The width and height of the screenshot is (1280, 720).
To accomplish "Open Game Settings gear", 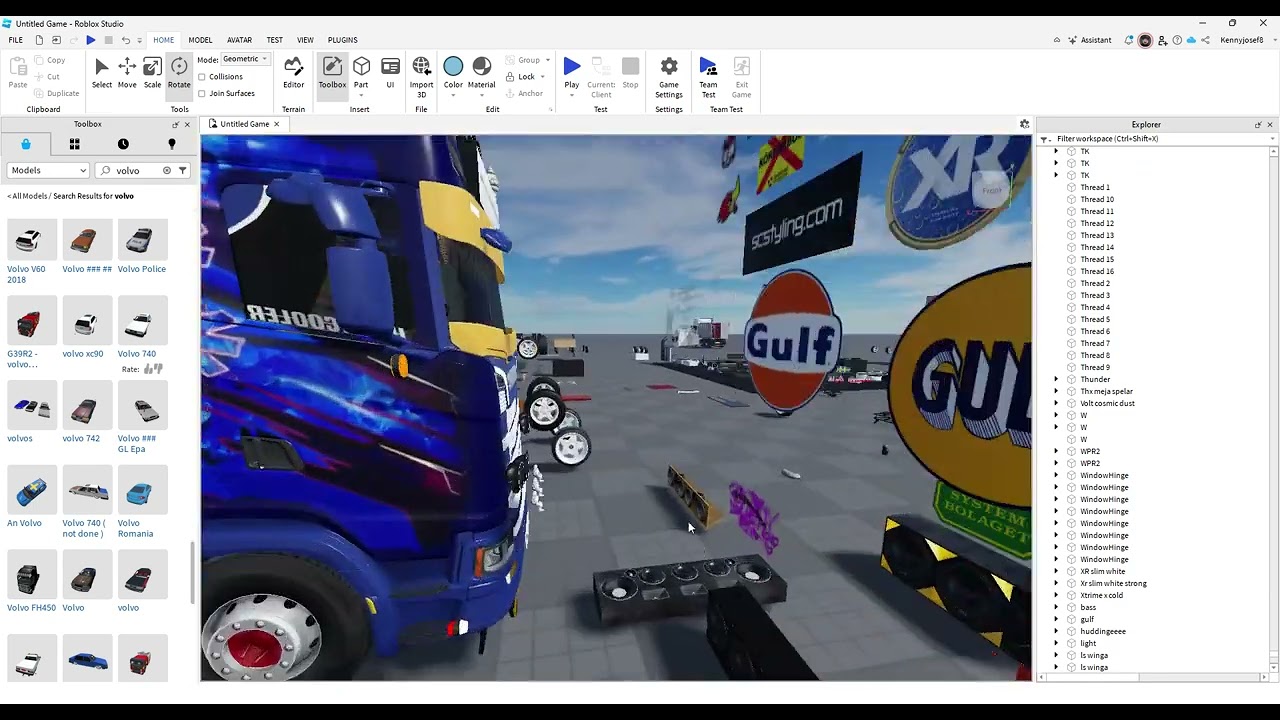I will pyautogui.click(x=669, y=76).
